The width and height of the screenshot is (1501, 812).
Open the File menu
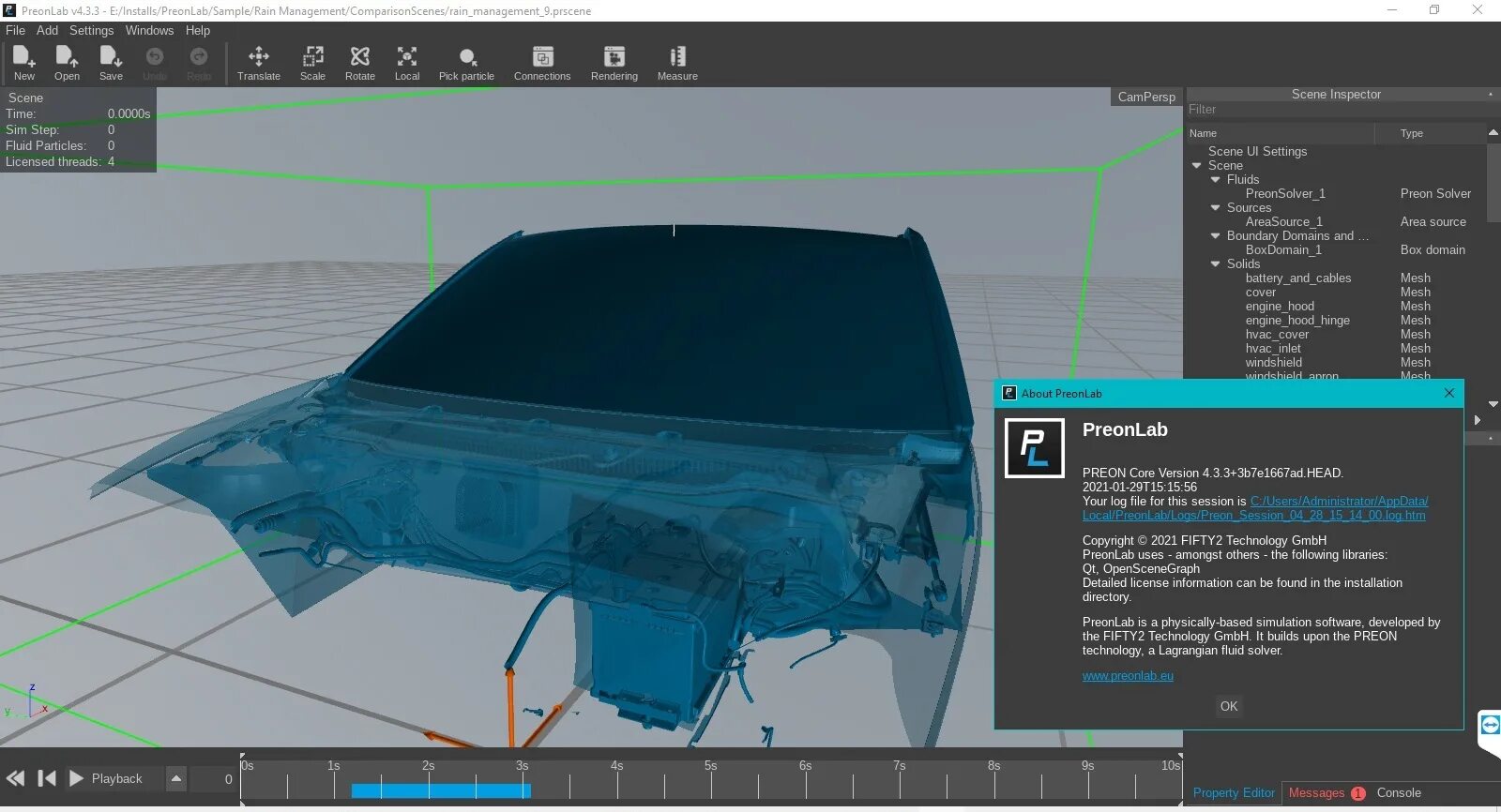coord(16,30)
